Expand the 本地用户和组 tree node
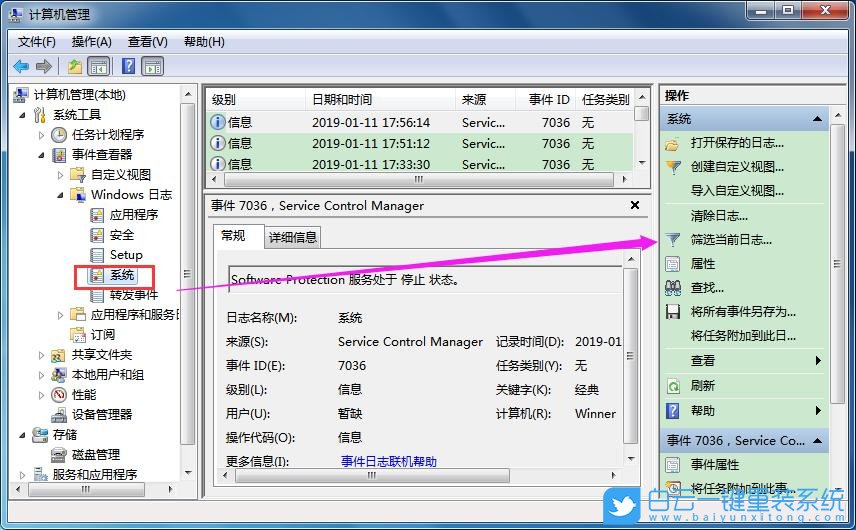This screenshot has height=530, width=856. (41, 376)
